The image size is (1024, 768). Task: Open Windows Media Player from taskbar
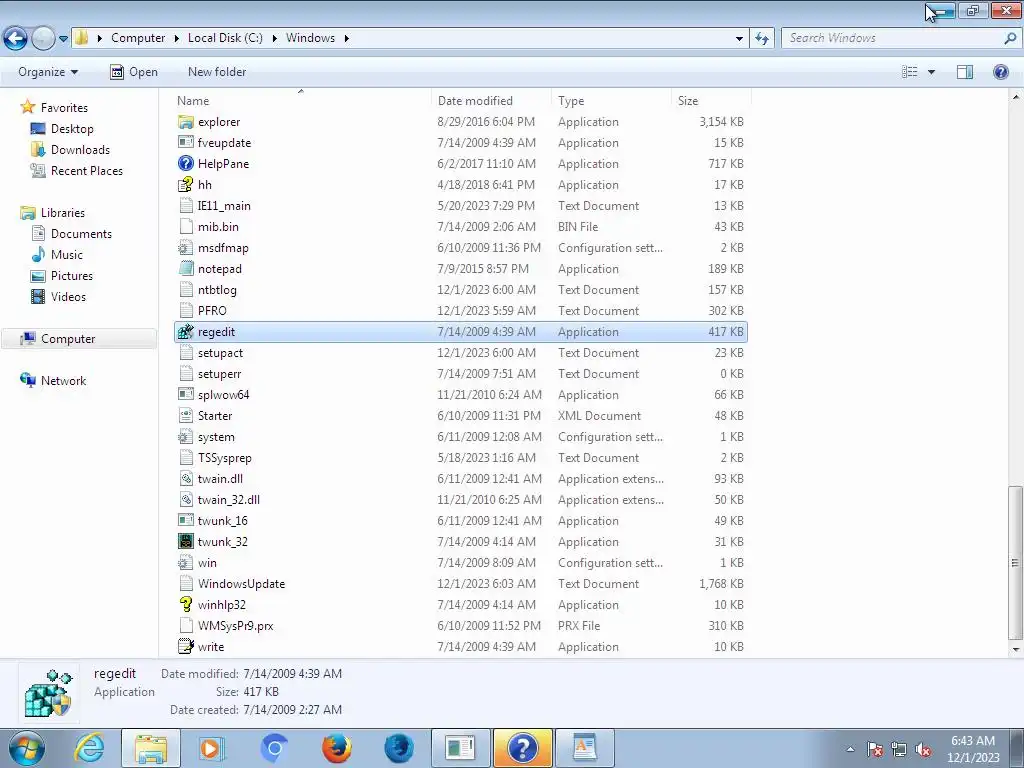(x=211, y=748)
